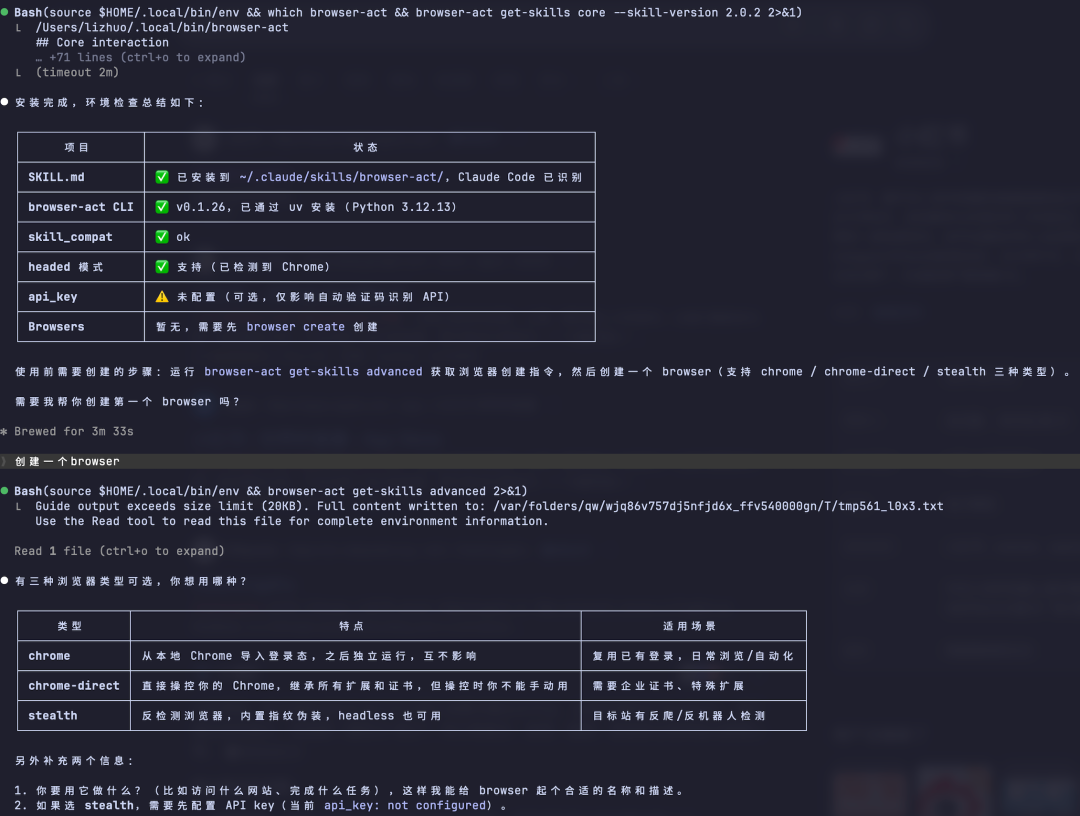Click the tmp561_l0x3.txt file path
This screenshot has height=816, width=1080.
click(x=718, y=506)
